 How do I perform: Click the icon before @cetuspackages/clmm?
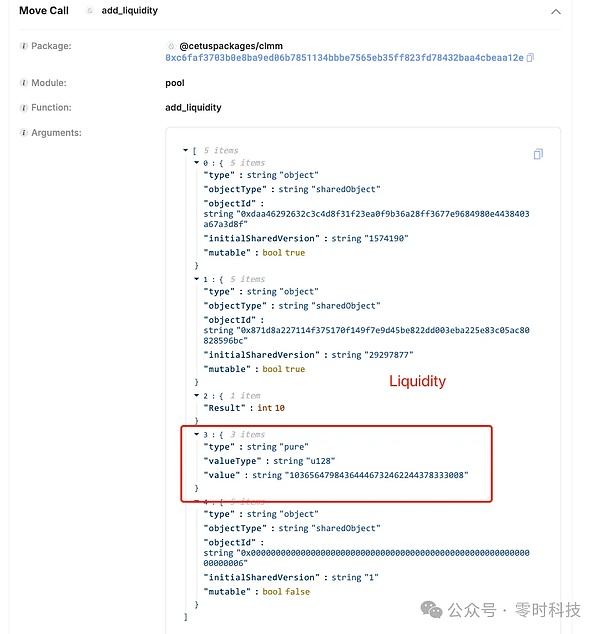click(x=171, y=46)
